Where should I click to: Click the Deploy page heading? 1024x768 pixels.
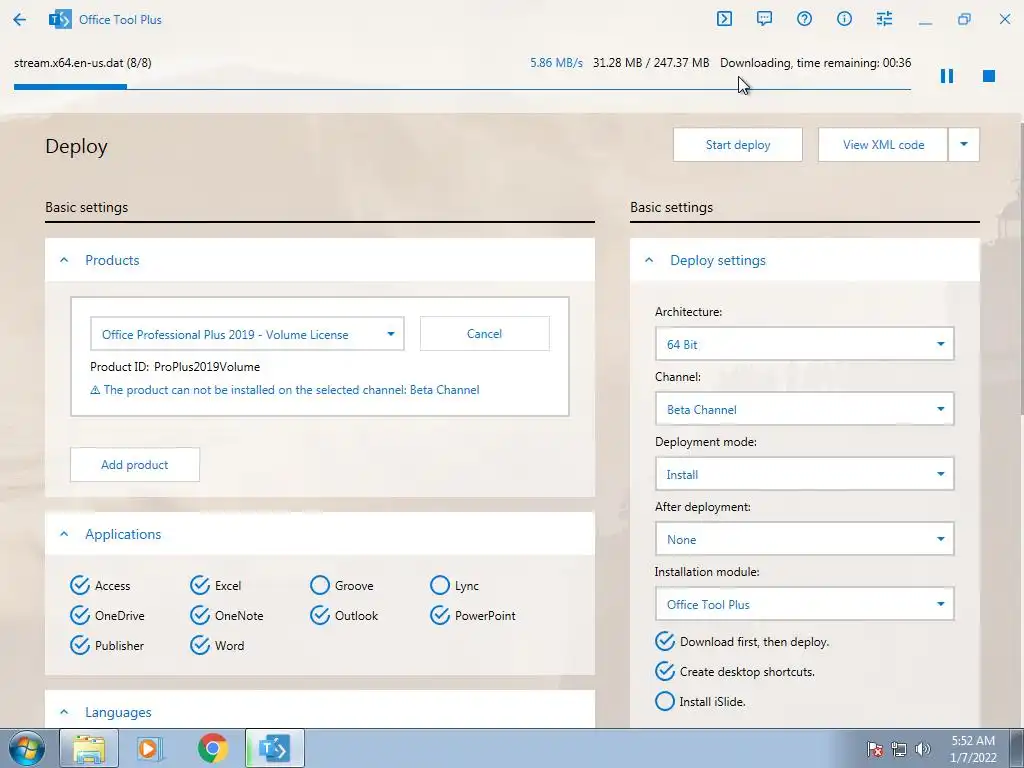[76, 146]
